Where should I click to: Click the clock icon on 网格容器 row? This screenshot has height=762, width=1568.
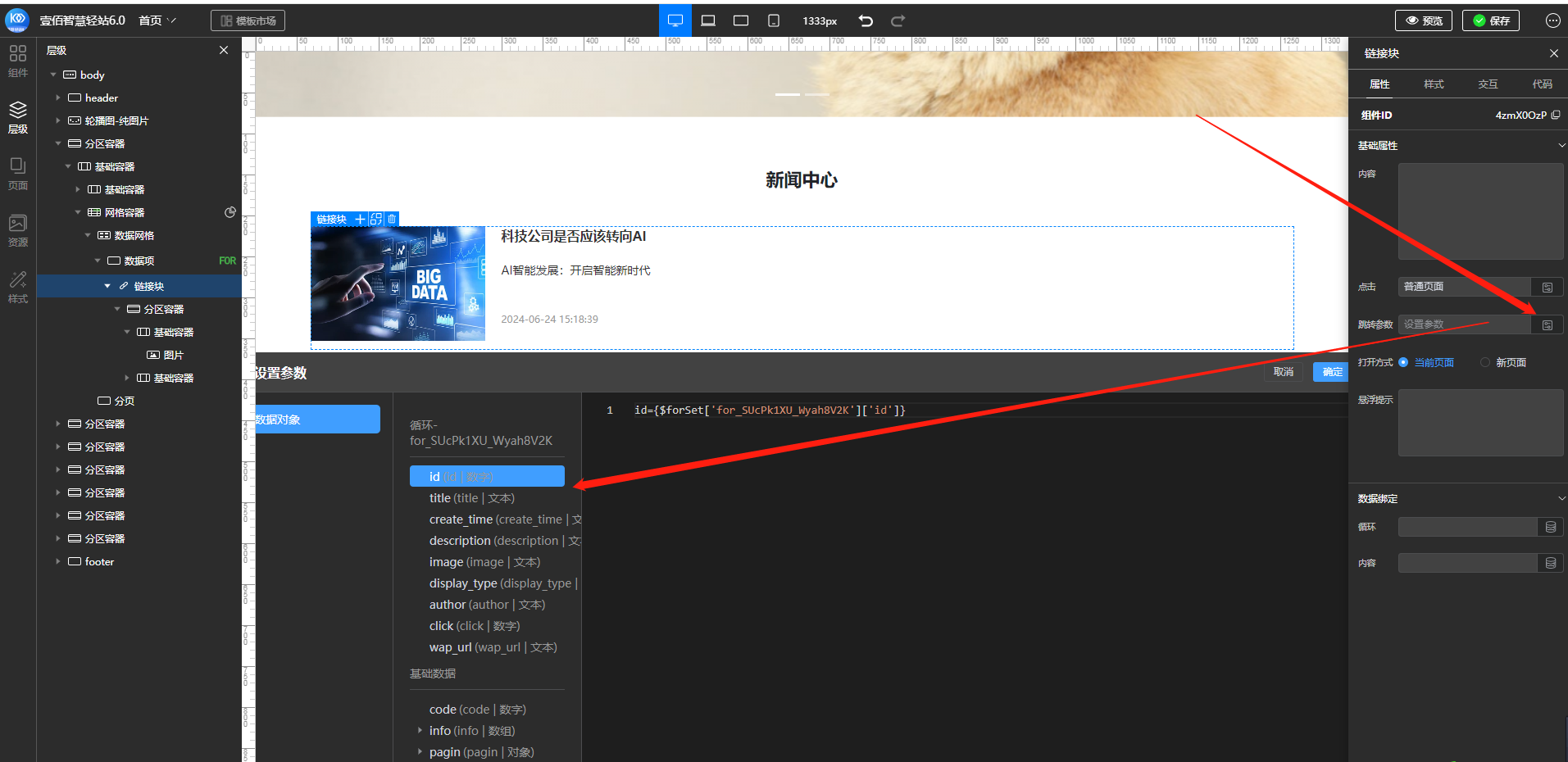[x=230, y=212]
